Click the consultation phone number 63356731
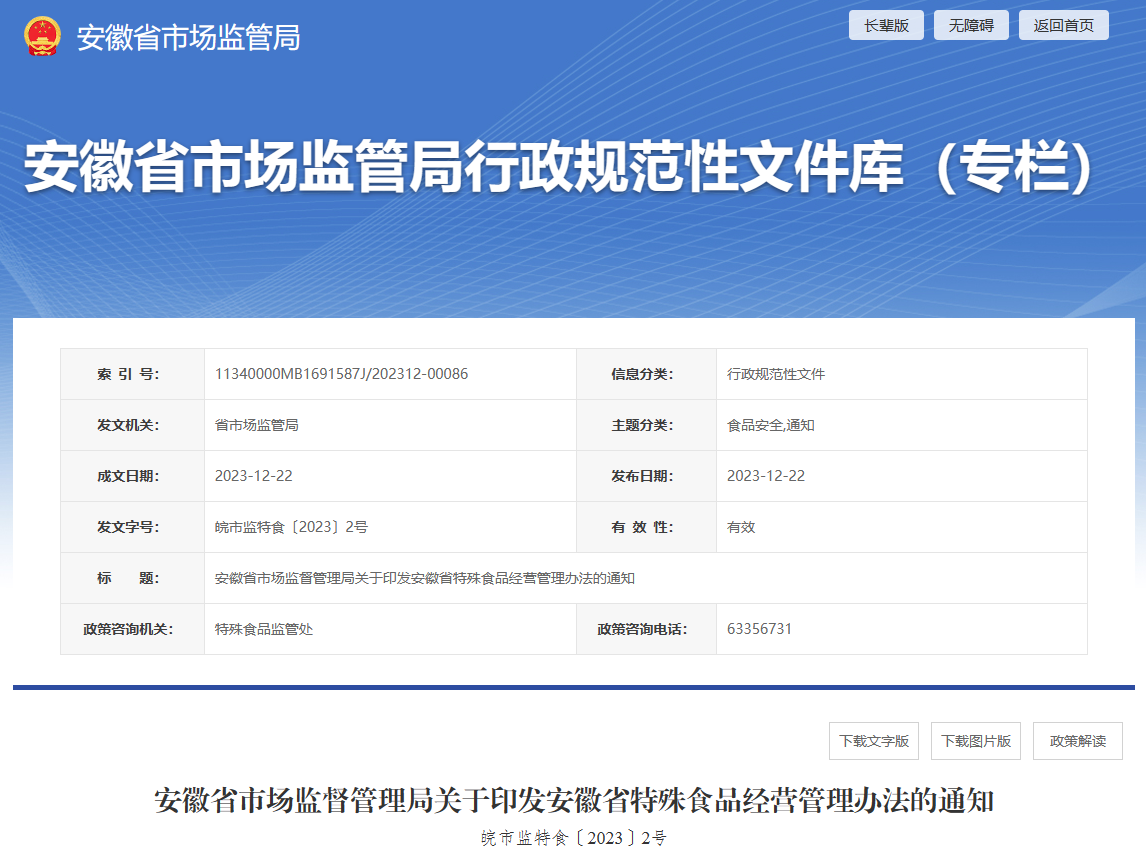The width and height of the screenshot is (1146, 867). 759,629
